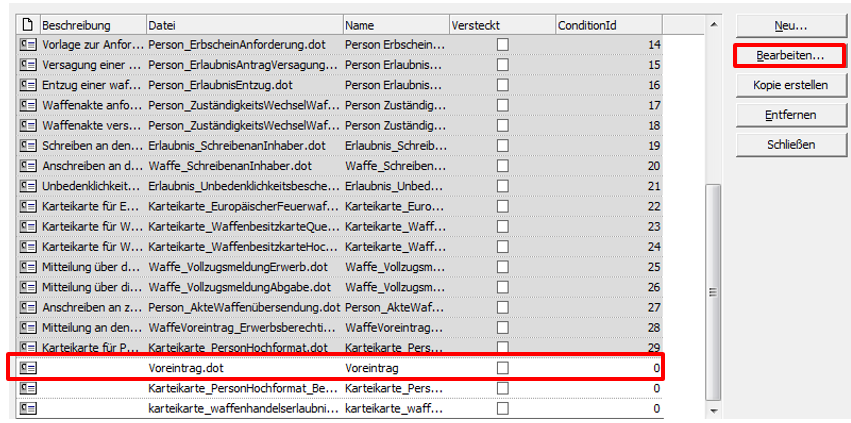Select the icon of karteikarte_waffenhandelserlaubnis row
The image size is (851, 423).
click(28, 408)
